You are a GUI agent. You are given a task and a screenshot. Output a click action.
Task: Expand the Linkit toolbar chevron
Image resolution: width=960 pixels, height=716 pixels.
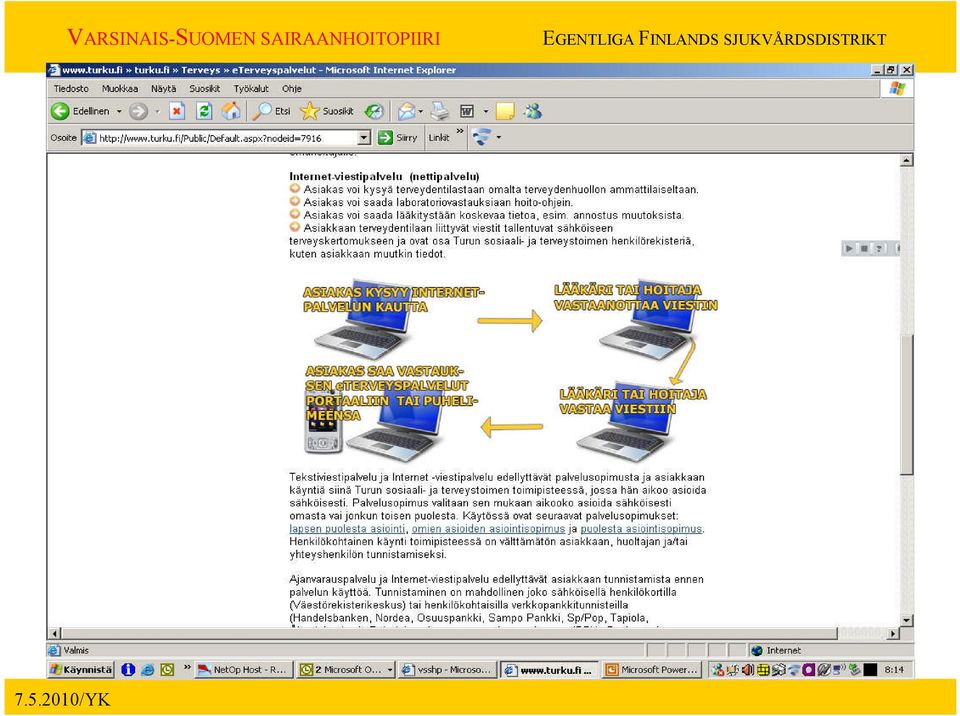tap(460, 131)
